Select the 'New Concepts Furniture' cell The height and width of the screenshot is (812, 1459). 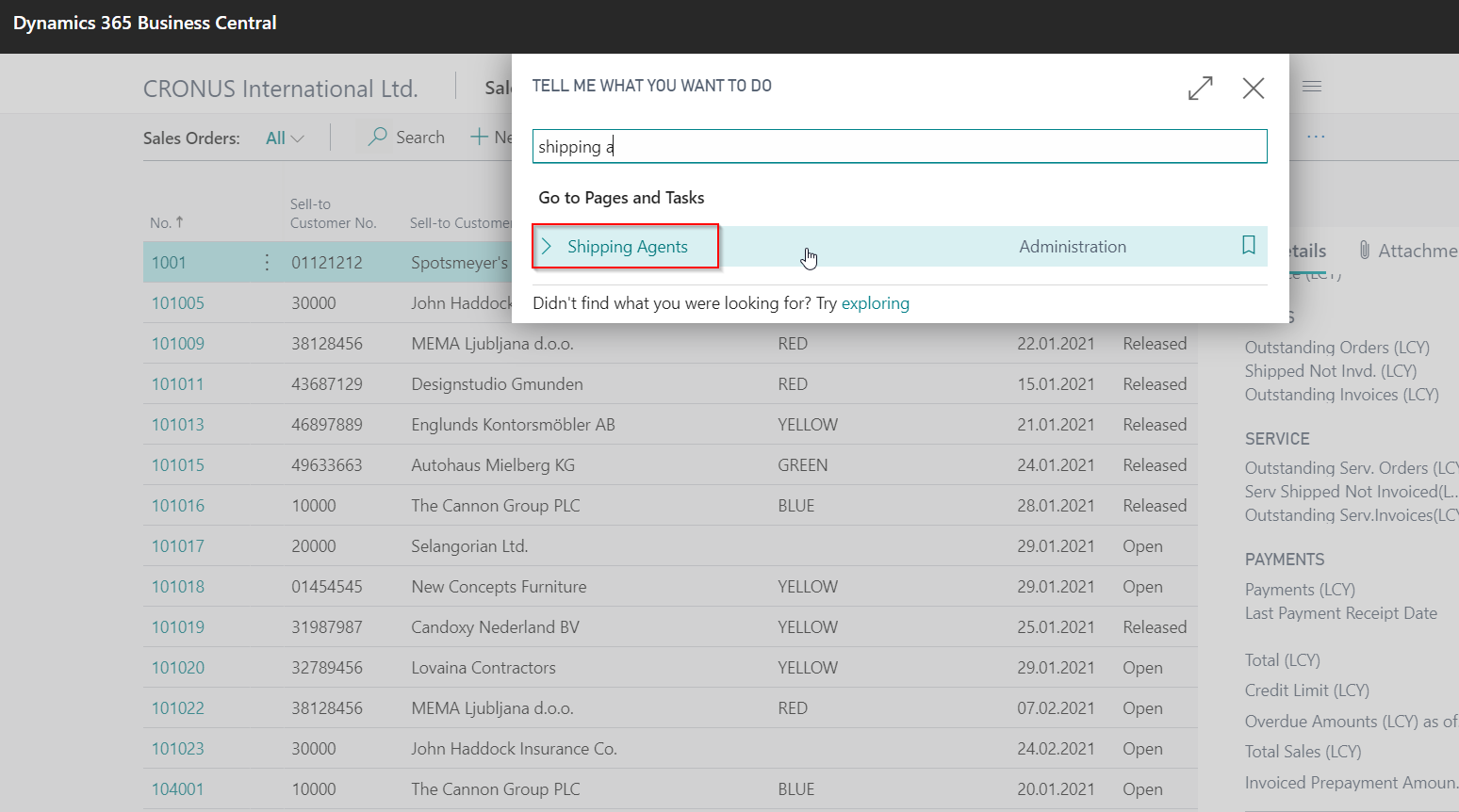click(499, 587)
